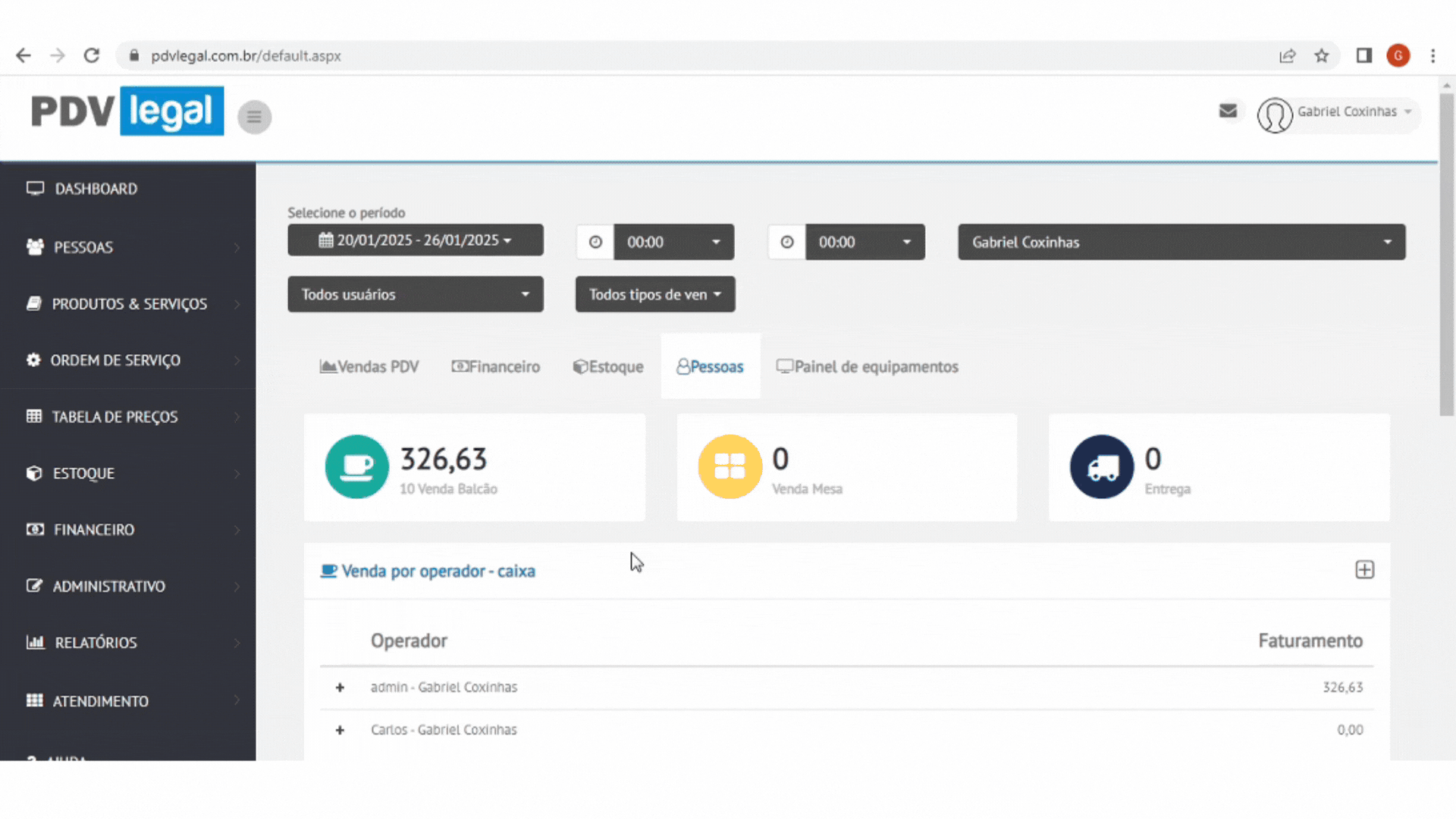1456x819 pixels.
Task: Open the Produtos & Serviços sidebar menu
Action: pos(127,304)
